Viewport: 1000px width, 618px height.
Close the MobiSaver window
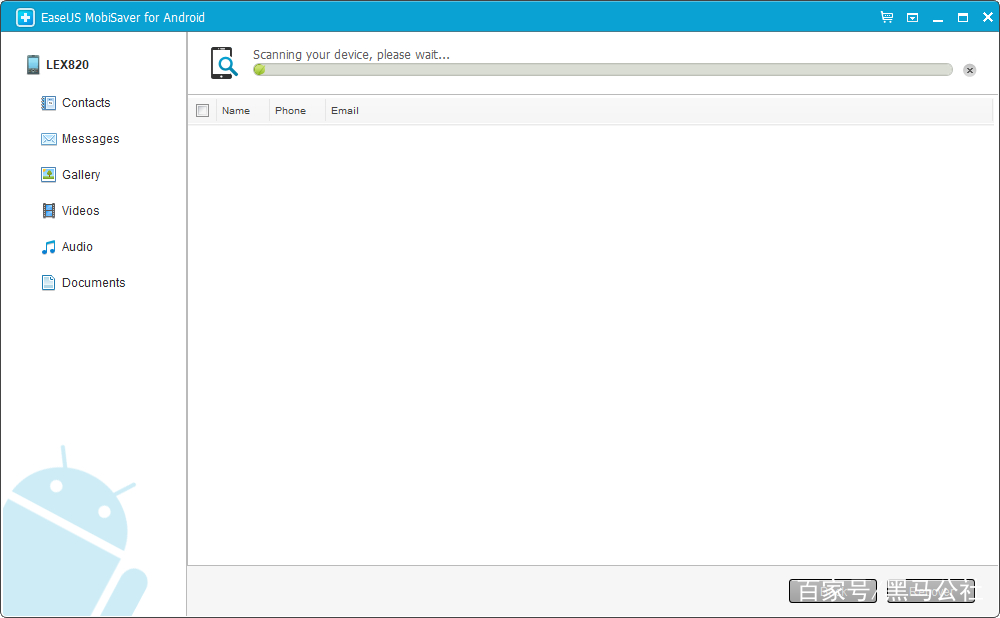(988, 17)
